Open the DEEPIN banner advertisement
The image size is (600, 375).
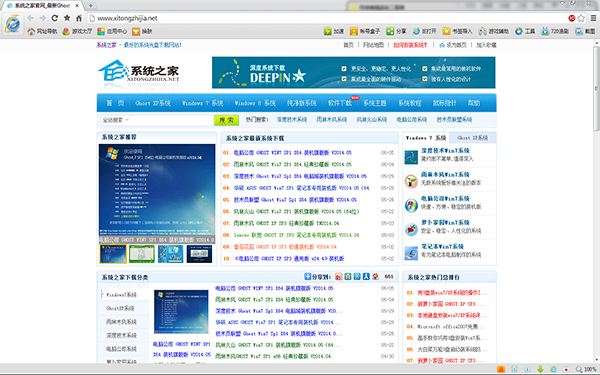click(x=354, y=73)
